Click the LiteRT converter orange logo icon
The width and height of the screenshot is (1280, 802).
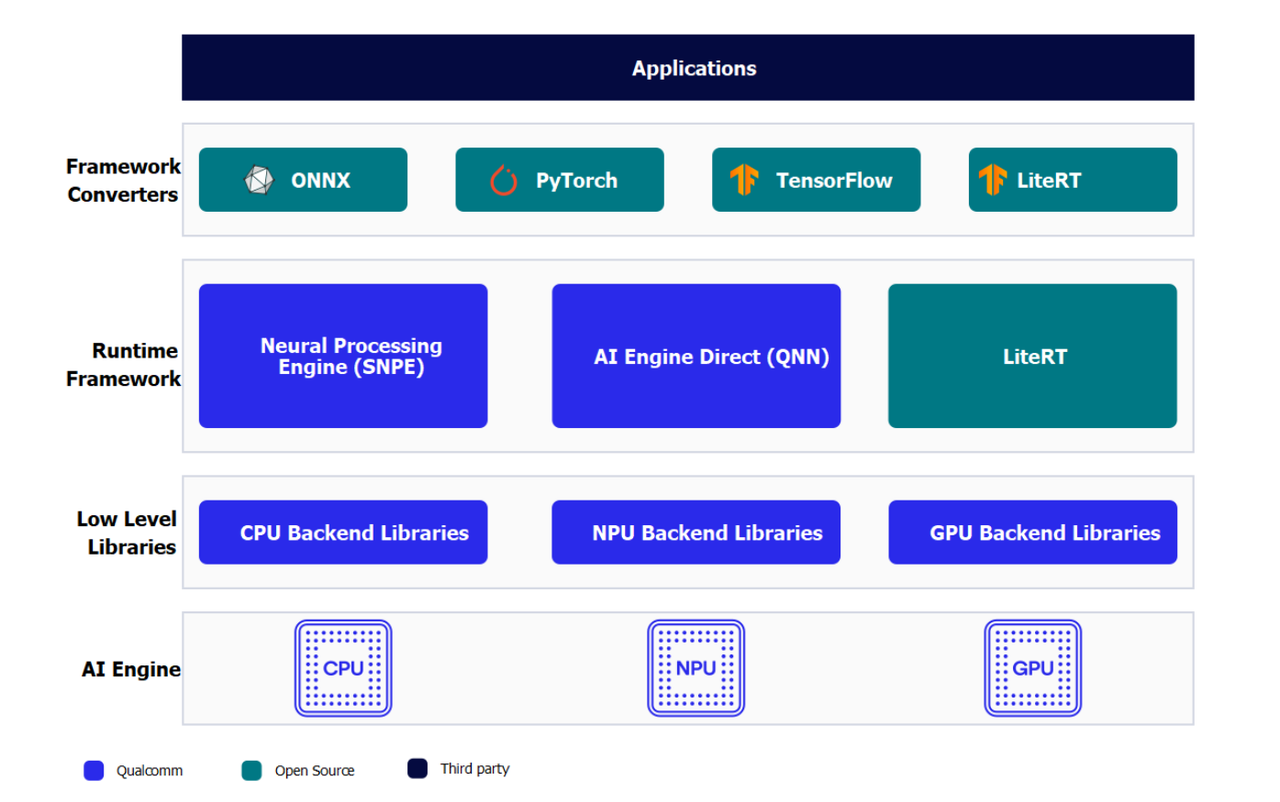(992, 180)
